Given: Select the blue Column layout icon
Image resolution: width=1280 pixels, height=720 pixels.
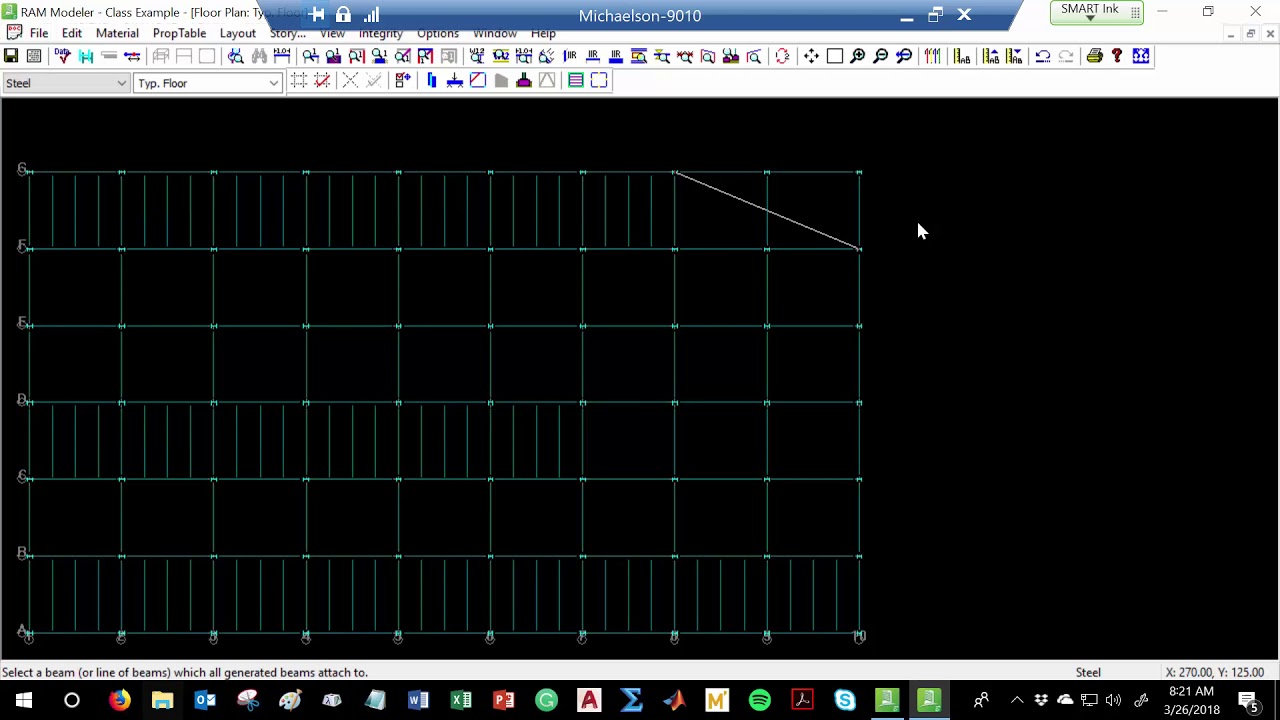Looking at the screenshot, I should coord(432,81).
